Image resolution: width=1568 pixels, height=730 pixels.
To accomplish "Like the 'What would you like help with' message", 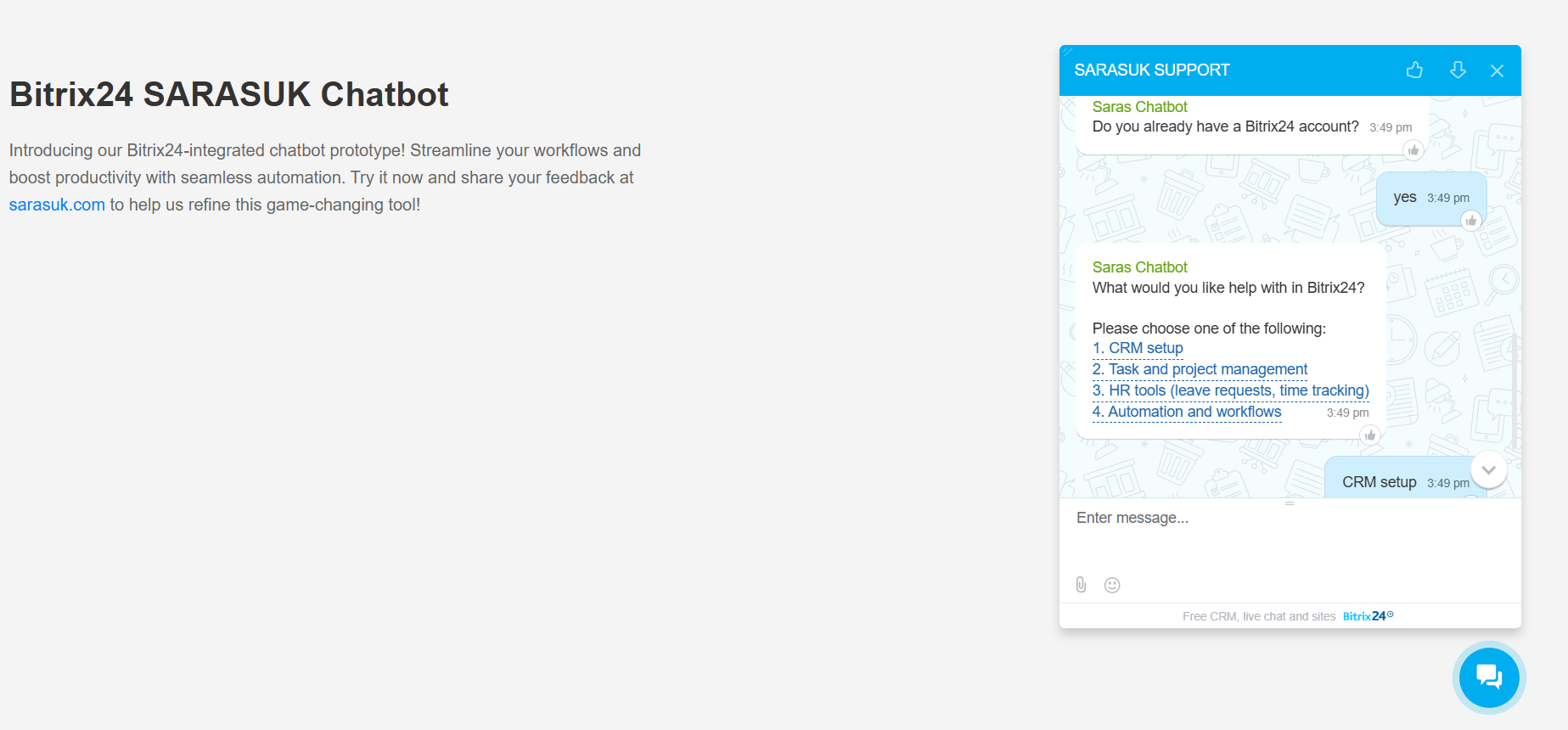I will tap(1370, 435).
